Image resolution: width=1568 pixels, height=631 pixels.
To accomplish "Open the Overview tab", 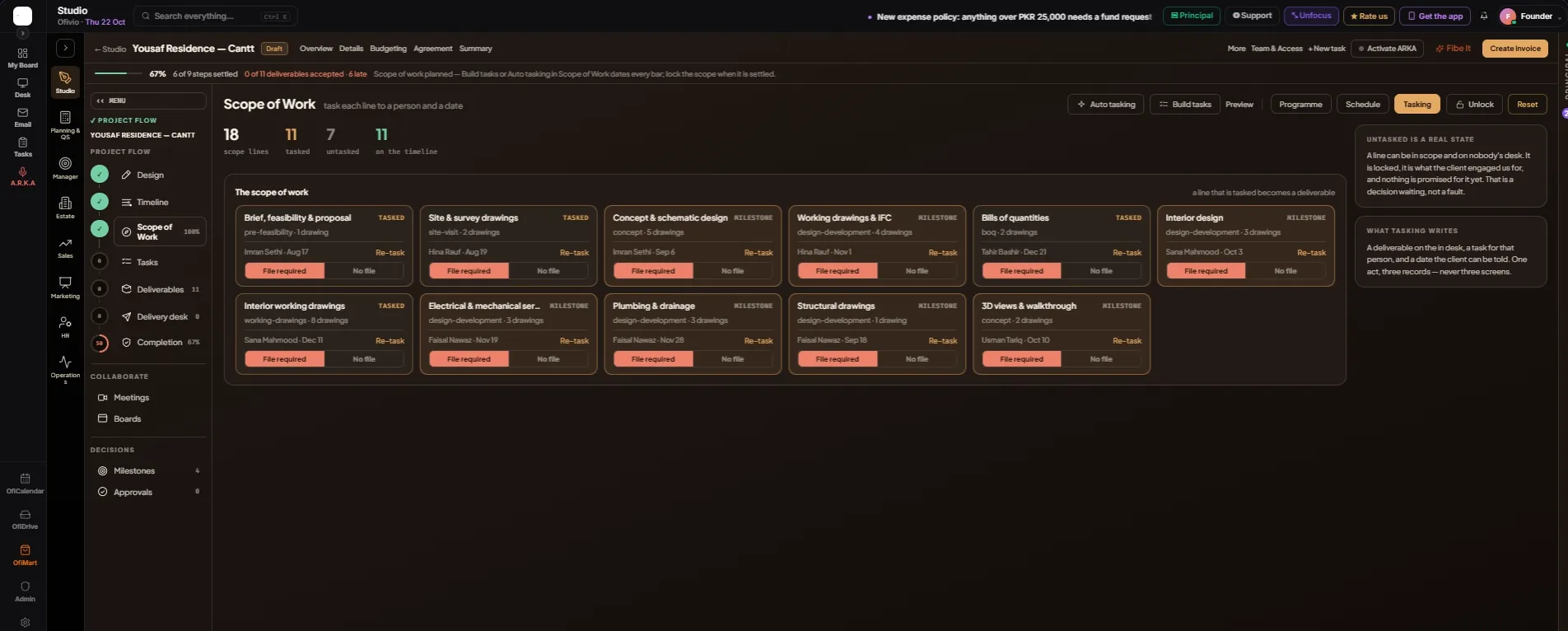I will click(316, 49).
